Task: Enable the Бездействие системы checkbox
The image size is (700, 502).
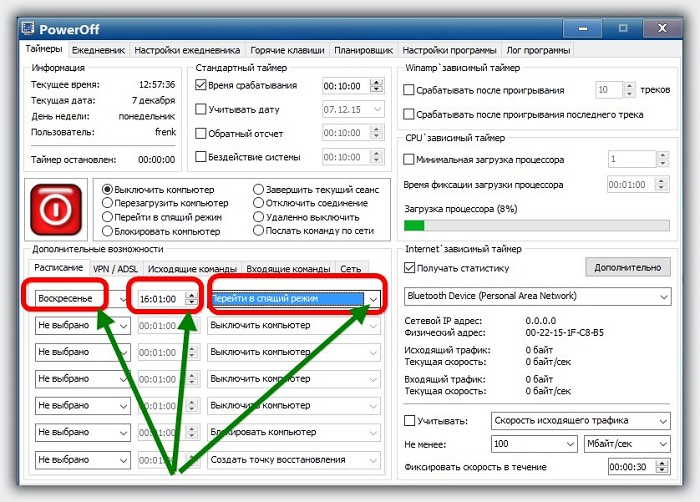Action: point(200,157)
